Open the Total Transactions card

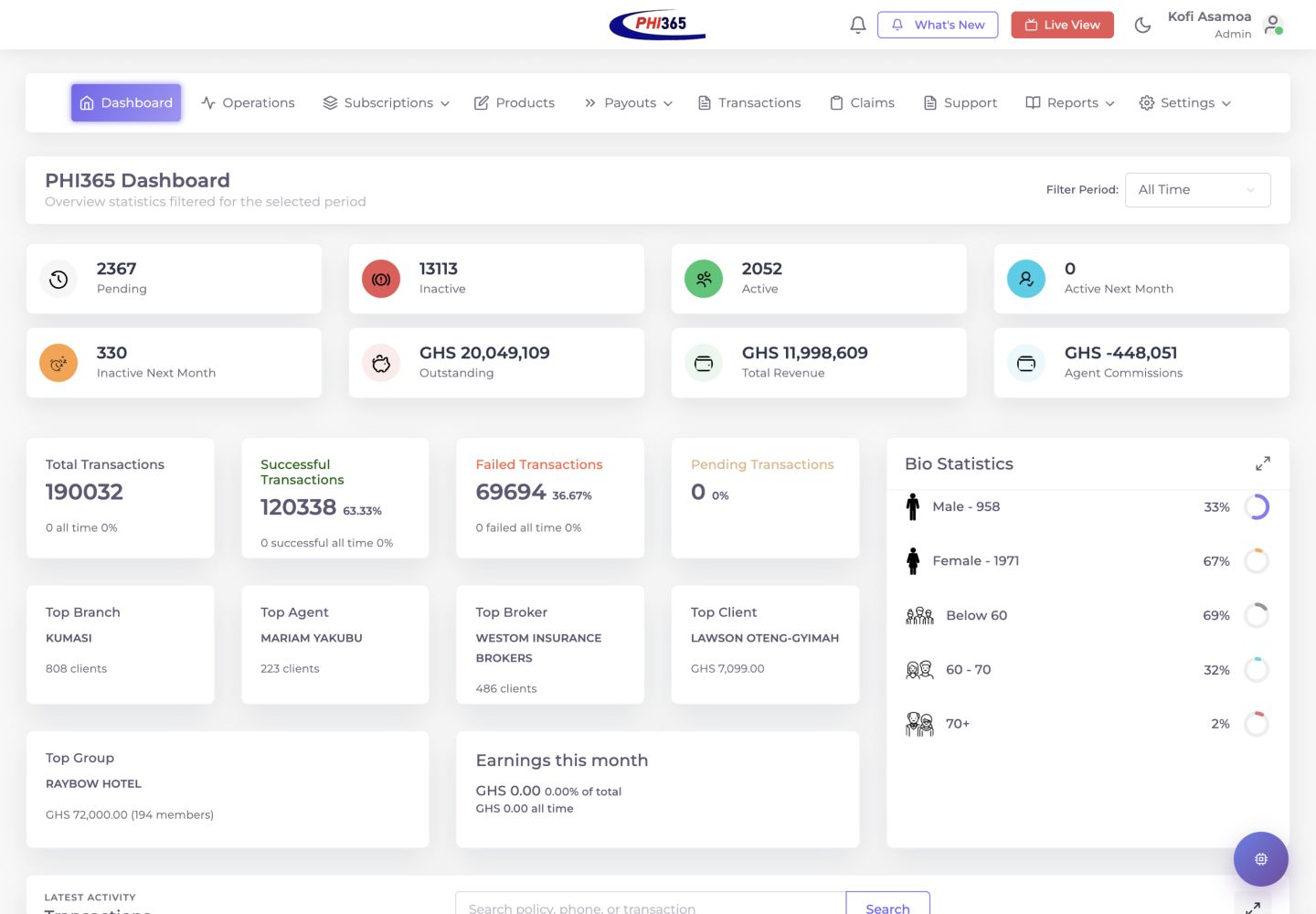click(121, 497)
